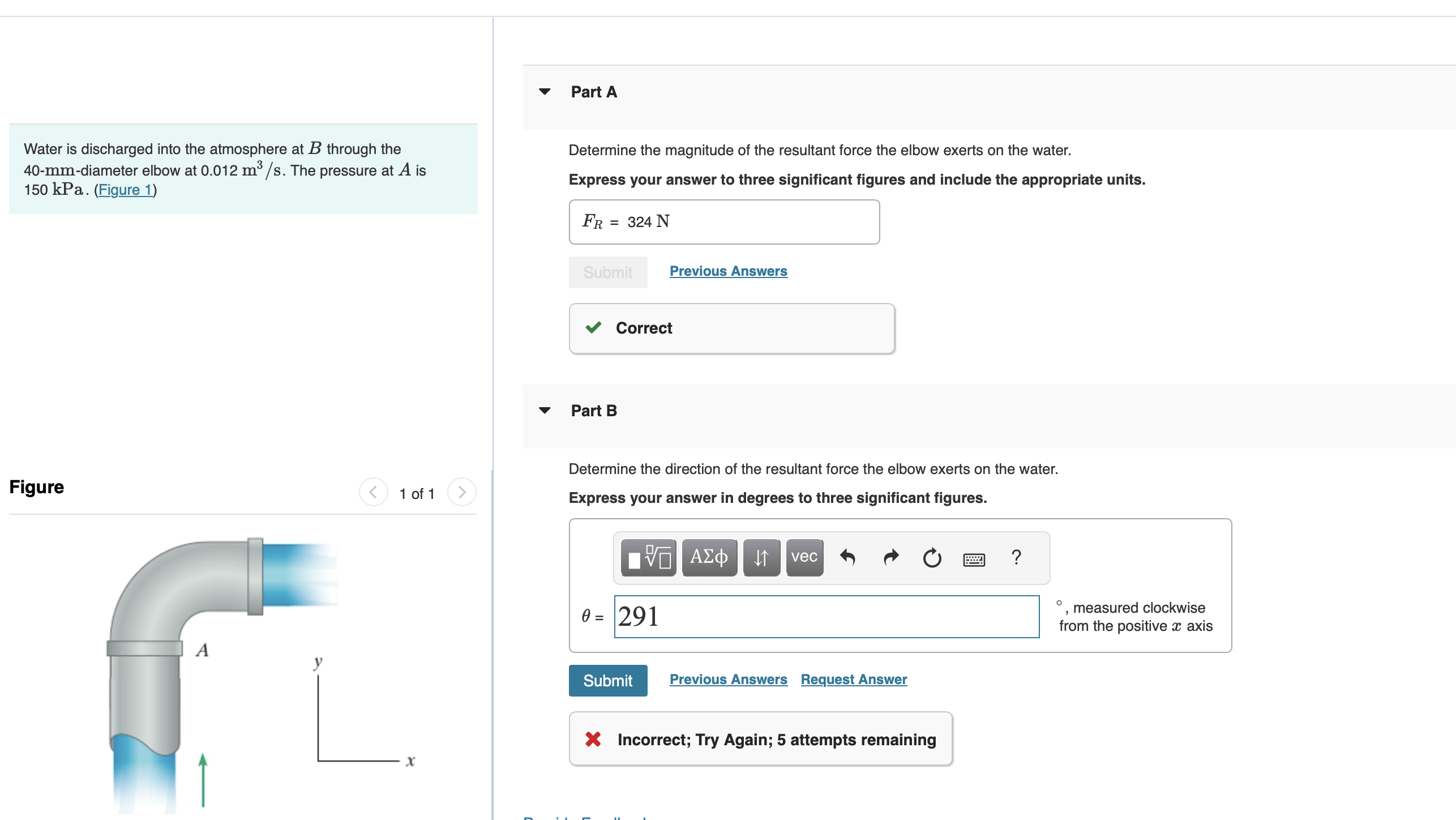Click the up-down arrows subscript/superscript tool
The height and width of the screenshot is (820, 1456).
pyautogui.click(x=761, y=558)
